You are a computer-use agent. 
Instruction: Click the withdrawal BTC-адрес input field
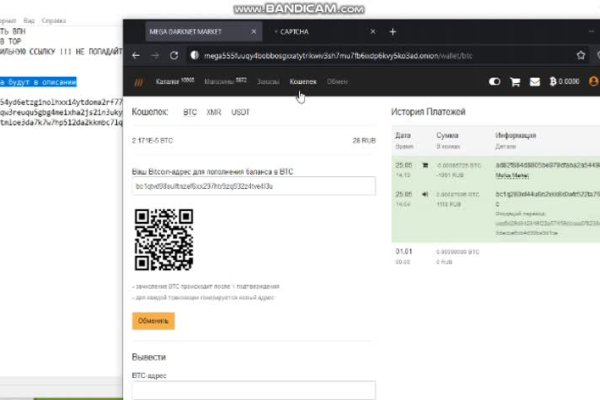[253, 391]
